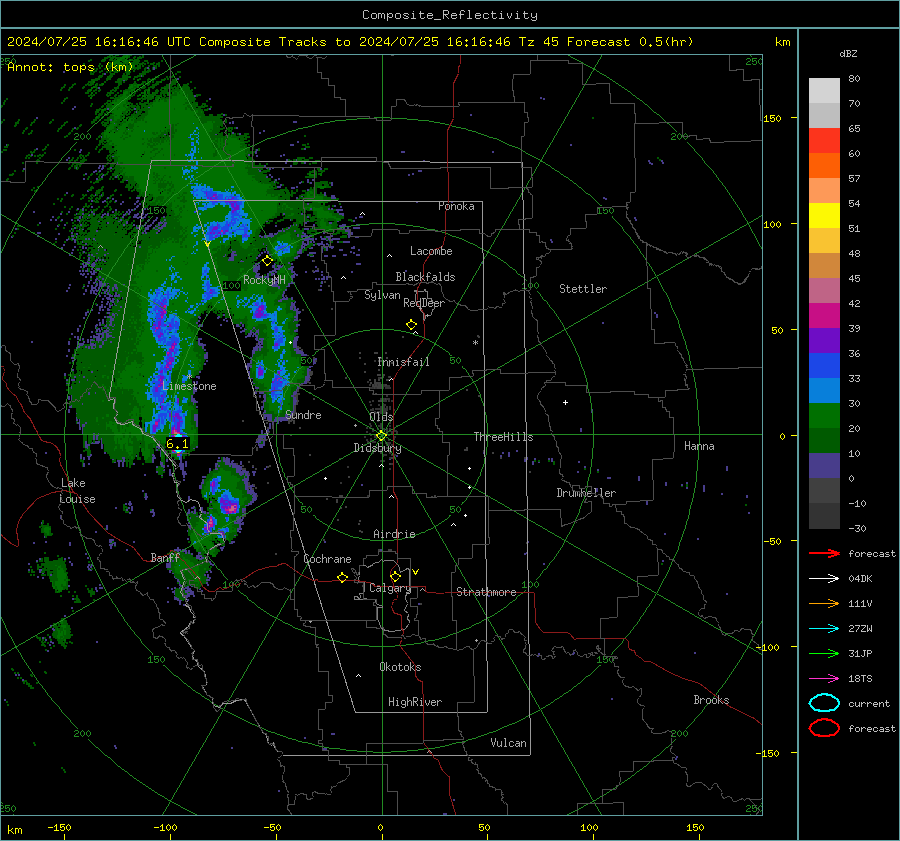
Task: Click the -30 value on dBZ scale
Action: (x=857, y=528)
